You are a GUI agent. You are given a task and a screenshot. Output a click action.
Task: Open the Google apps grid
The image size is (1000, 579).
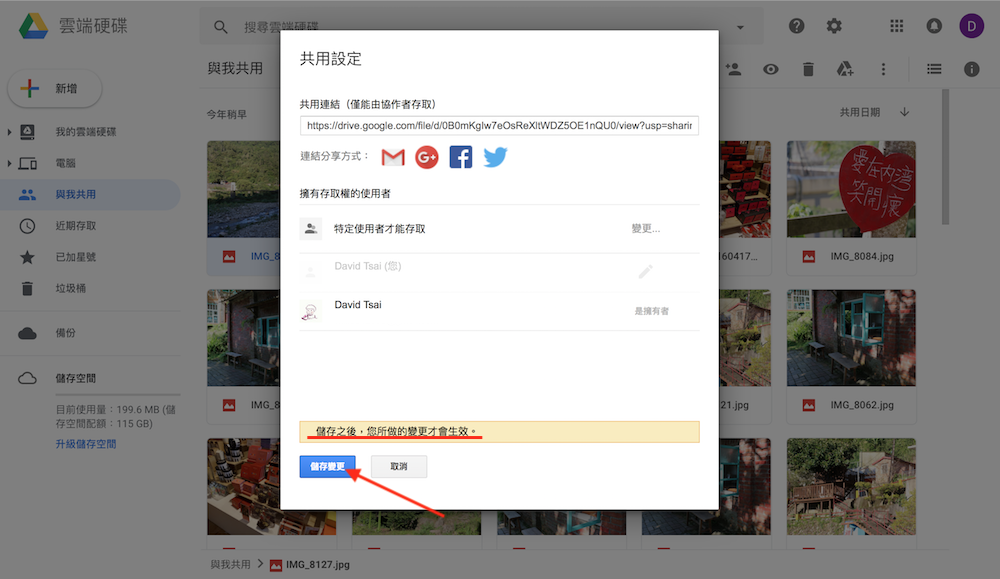[896, 26]
